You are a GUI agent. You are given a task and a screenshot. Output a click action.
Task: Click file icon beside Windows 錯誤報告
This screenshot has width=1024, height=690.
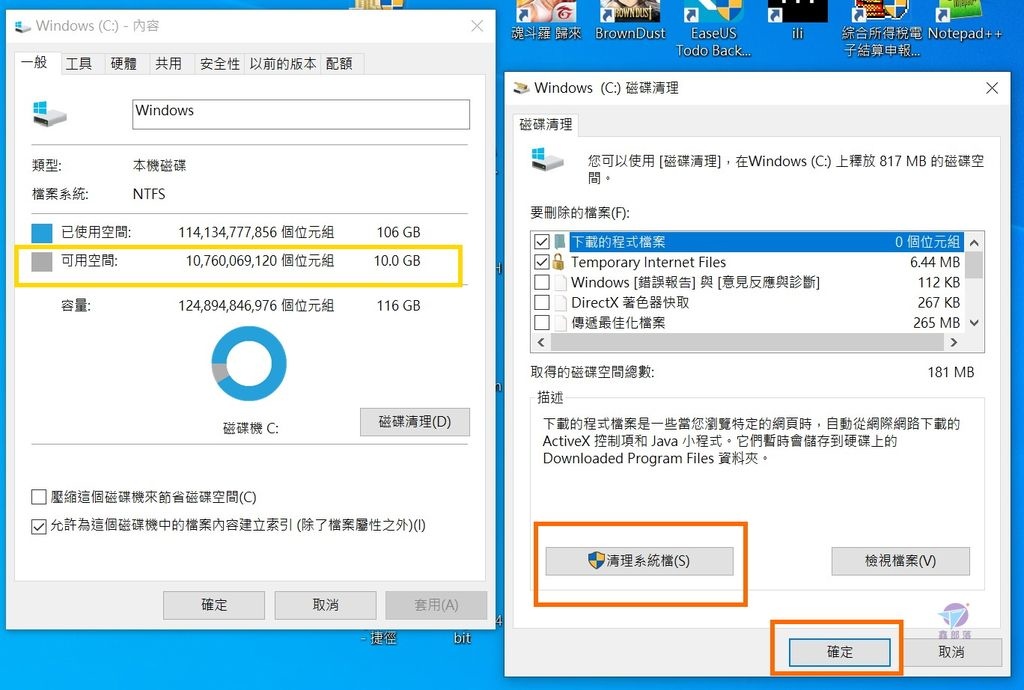pyautogui.click(x=560, y=282)
